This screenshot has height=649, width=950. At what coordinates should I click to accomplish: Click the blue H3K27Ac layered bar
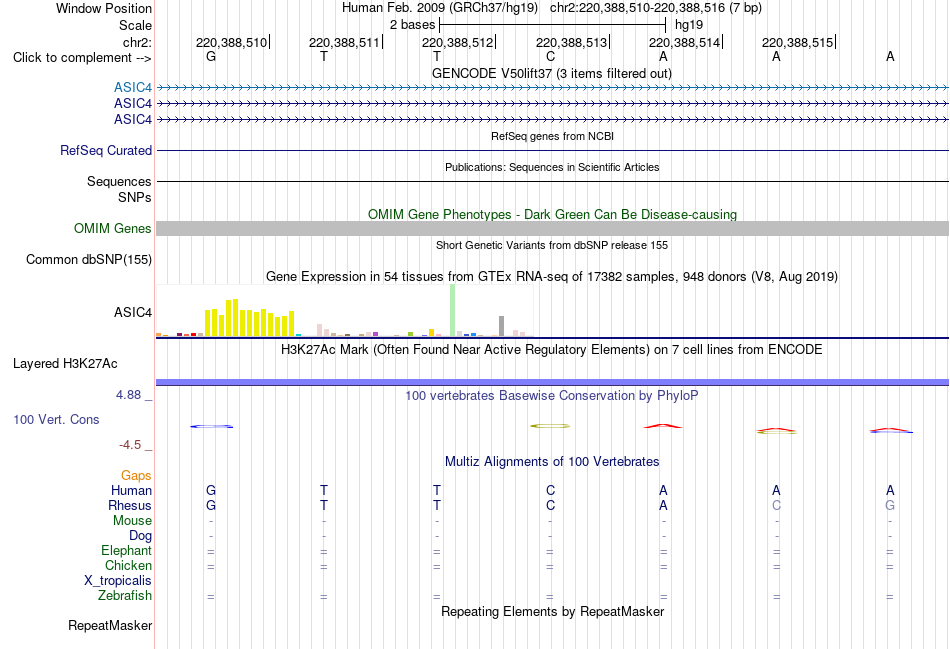(x=552, y=382)
